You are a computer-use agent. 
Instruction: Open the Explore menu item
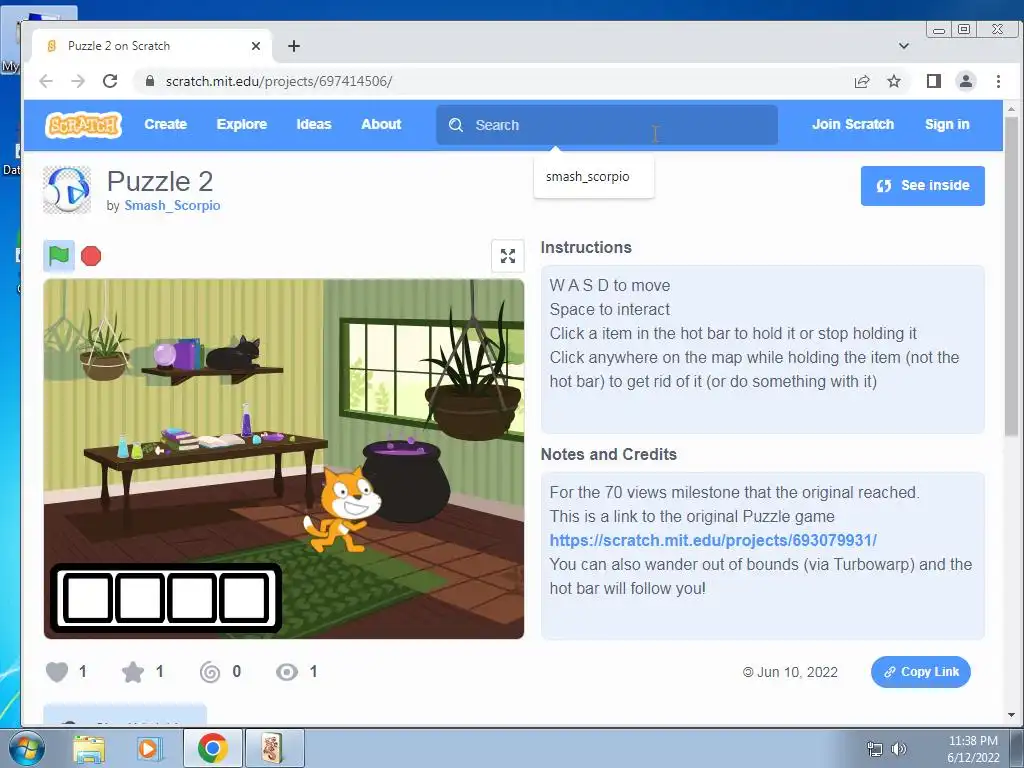(x=242, y=124)
